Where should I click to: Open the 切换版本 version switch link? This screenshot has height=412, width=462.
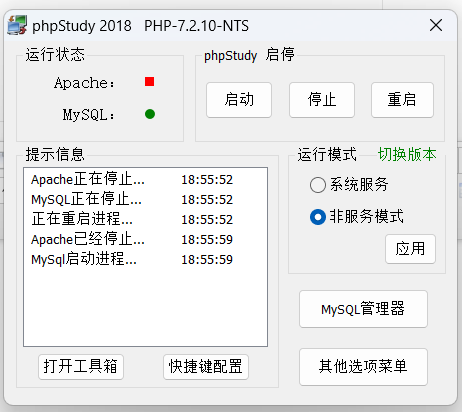(x=407, y=155)
